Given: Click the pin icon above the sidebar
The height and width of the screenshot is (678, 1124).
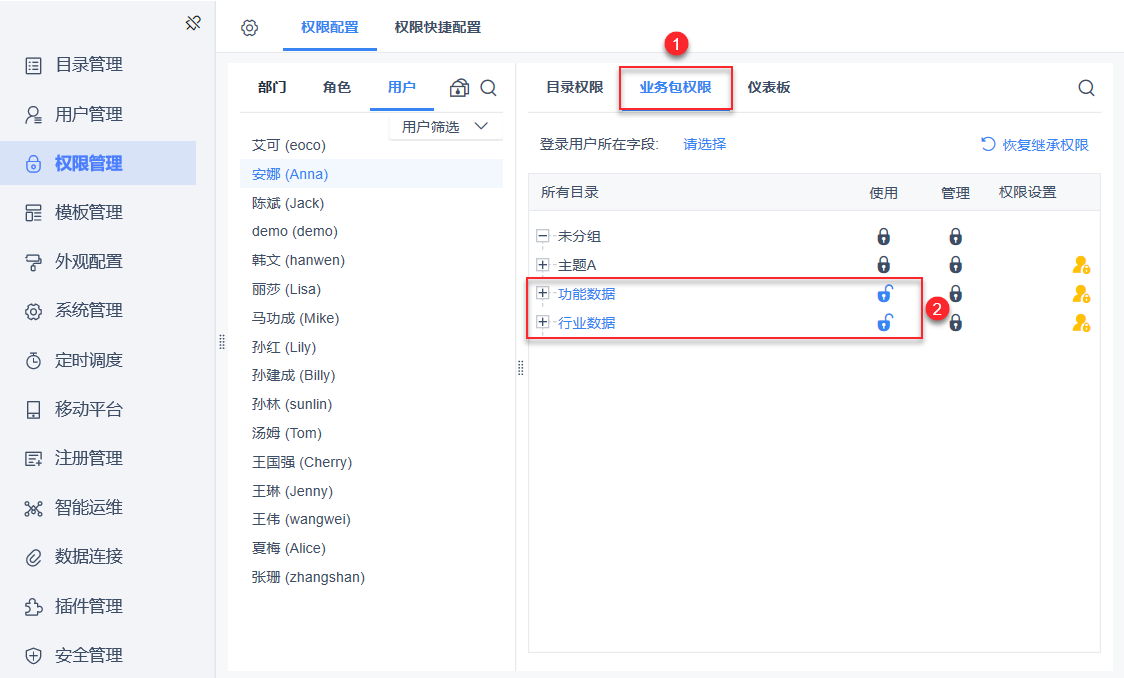Looking at the screenshot, I should click(194, 23).
